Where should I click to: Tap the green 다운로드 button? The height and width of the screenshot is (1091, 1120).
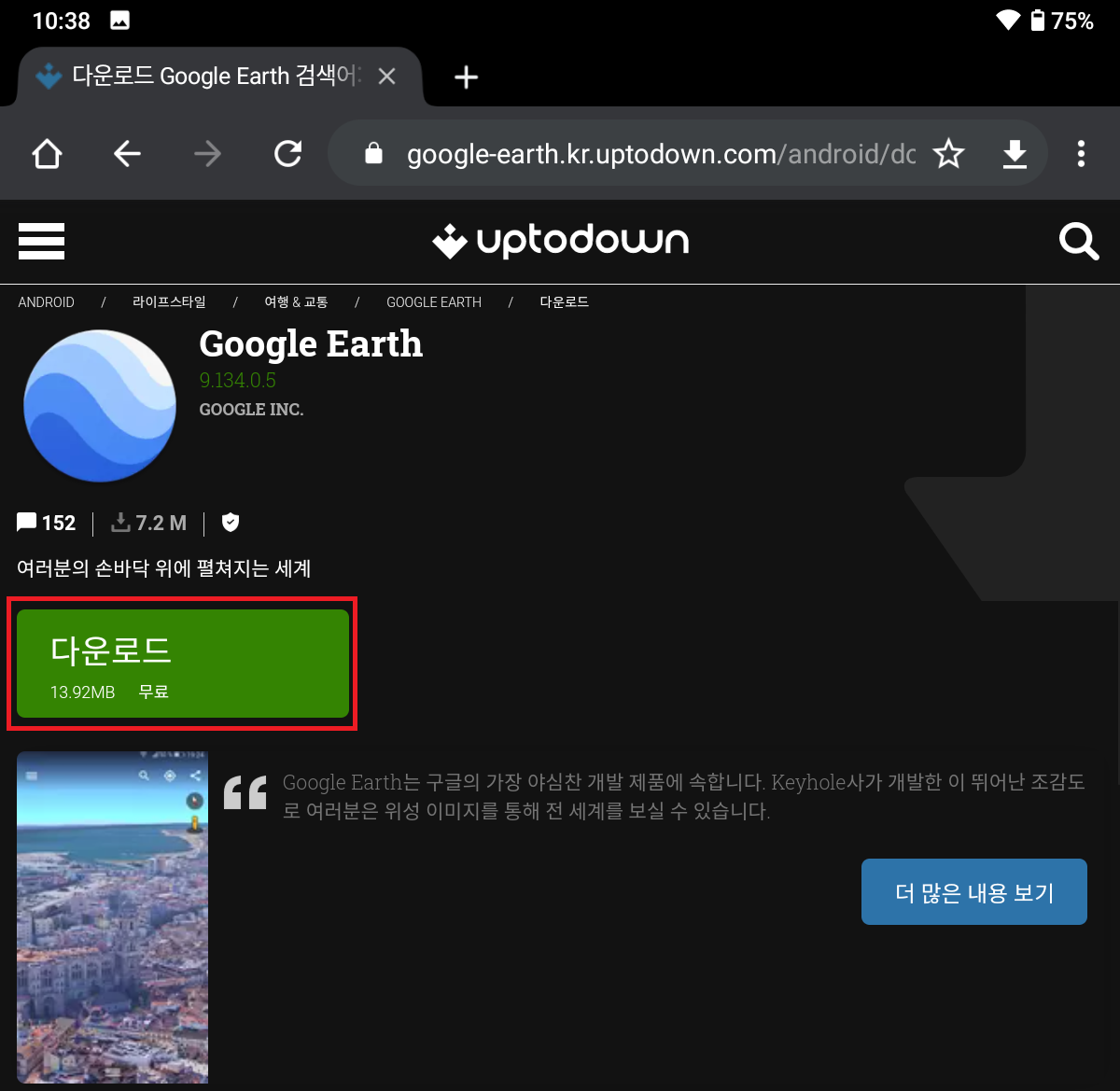[183, 664]
